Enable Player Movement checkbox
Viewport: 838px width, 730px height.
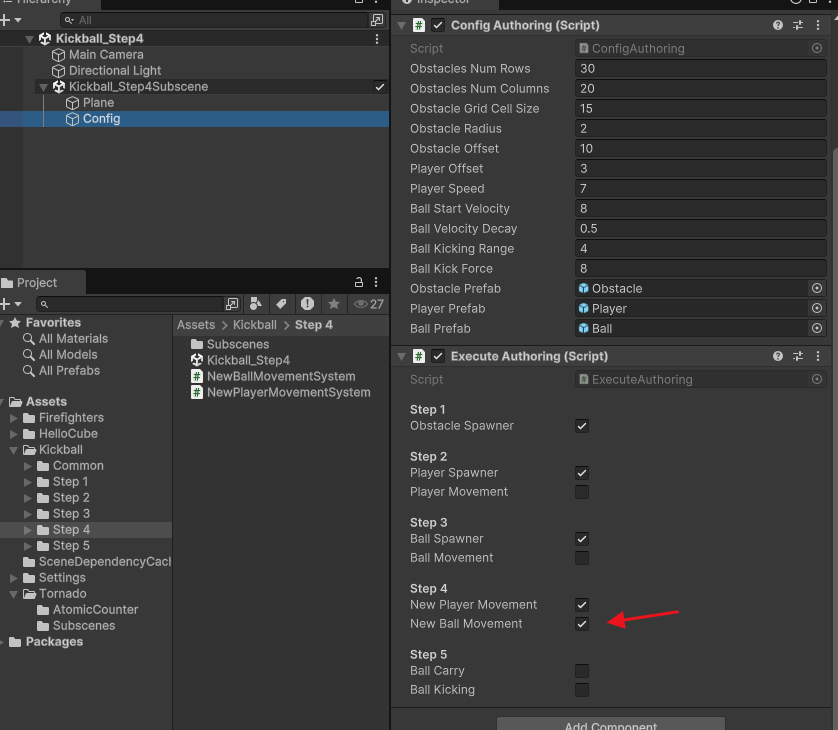582,492
